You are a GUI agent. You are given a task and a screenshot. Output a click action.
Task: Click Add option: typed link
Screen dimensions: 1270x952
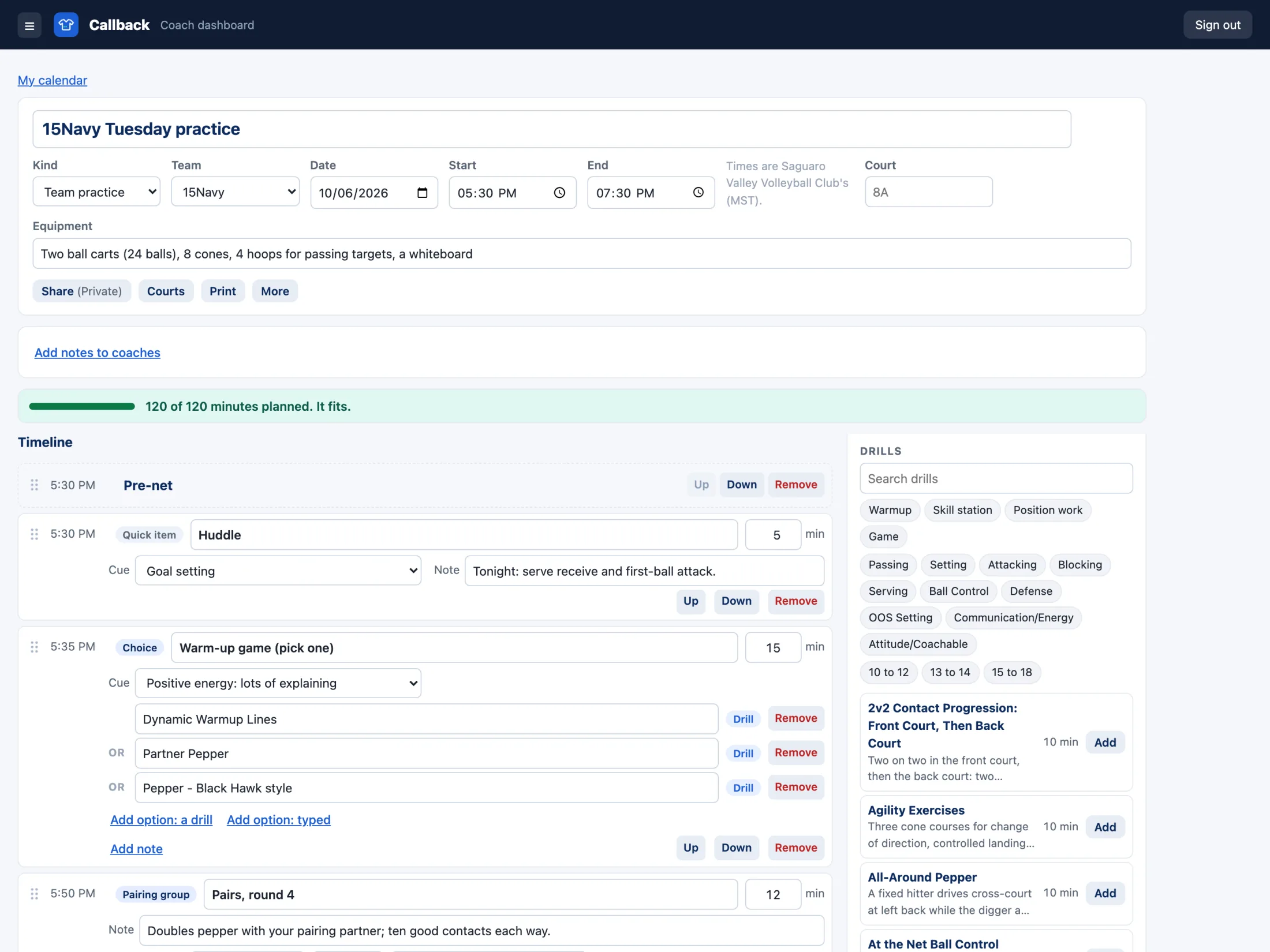(278, 820)
